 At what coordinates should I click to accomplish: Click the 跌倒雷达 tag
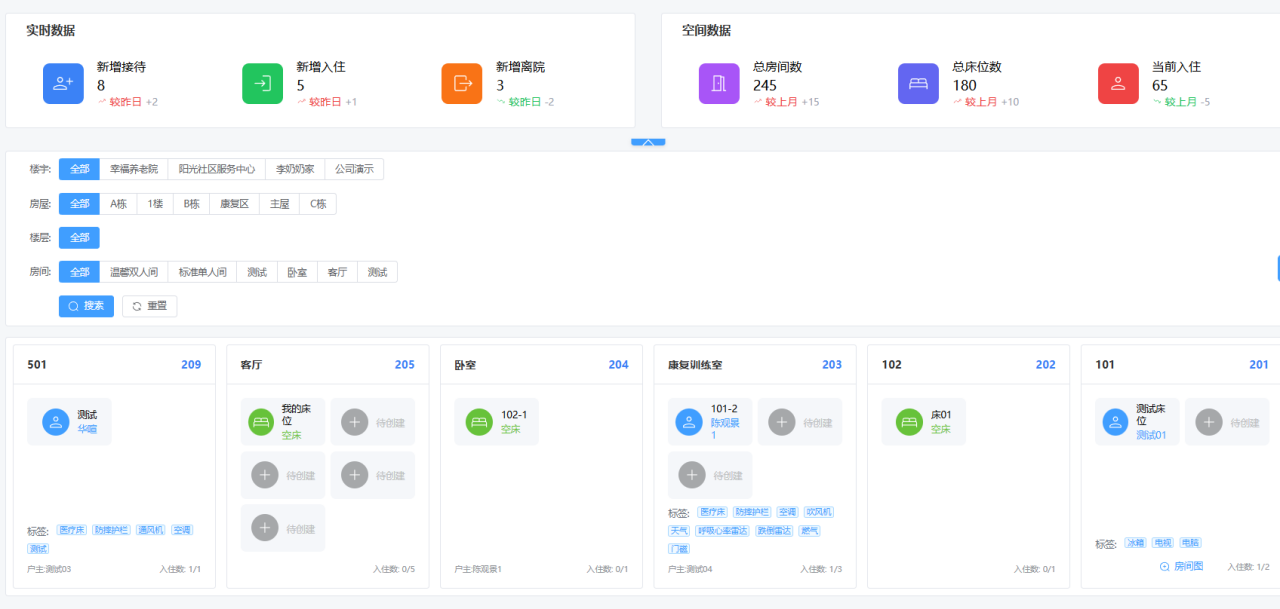[774, 531]
